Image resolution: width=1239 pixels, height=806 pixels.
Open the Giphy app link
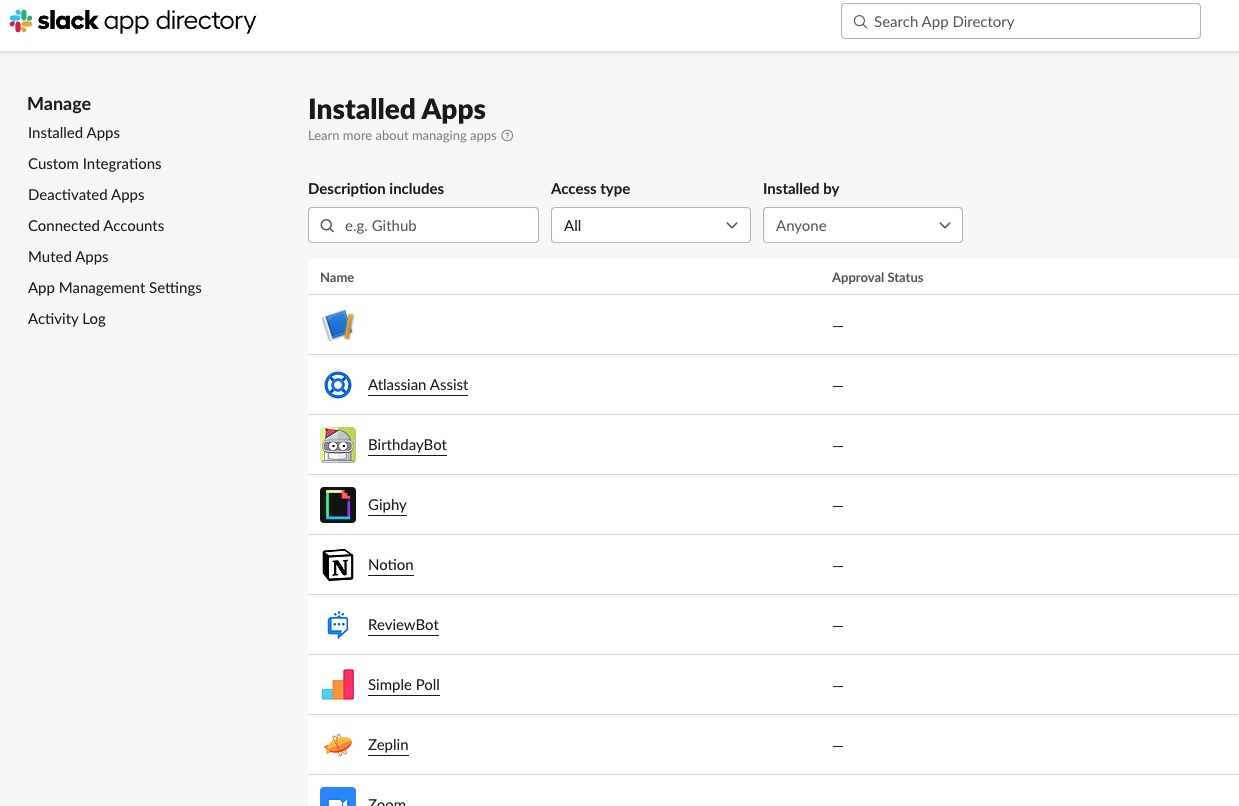pos(387,505)
